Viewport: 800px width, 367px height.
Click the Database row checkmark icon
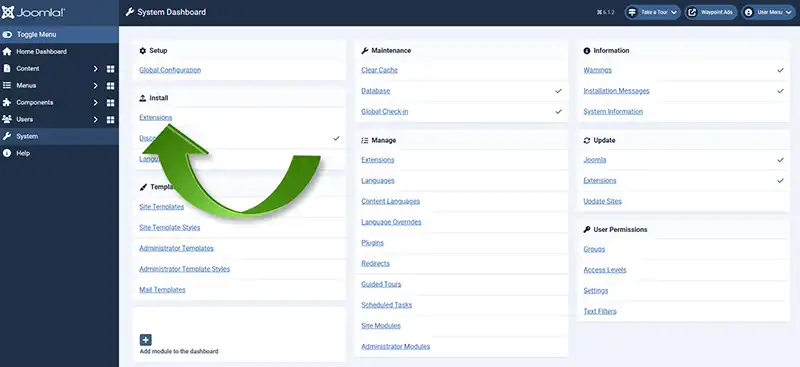558,91
